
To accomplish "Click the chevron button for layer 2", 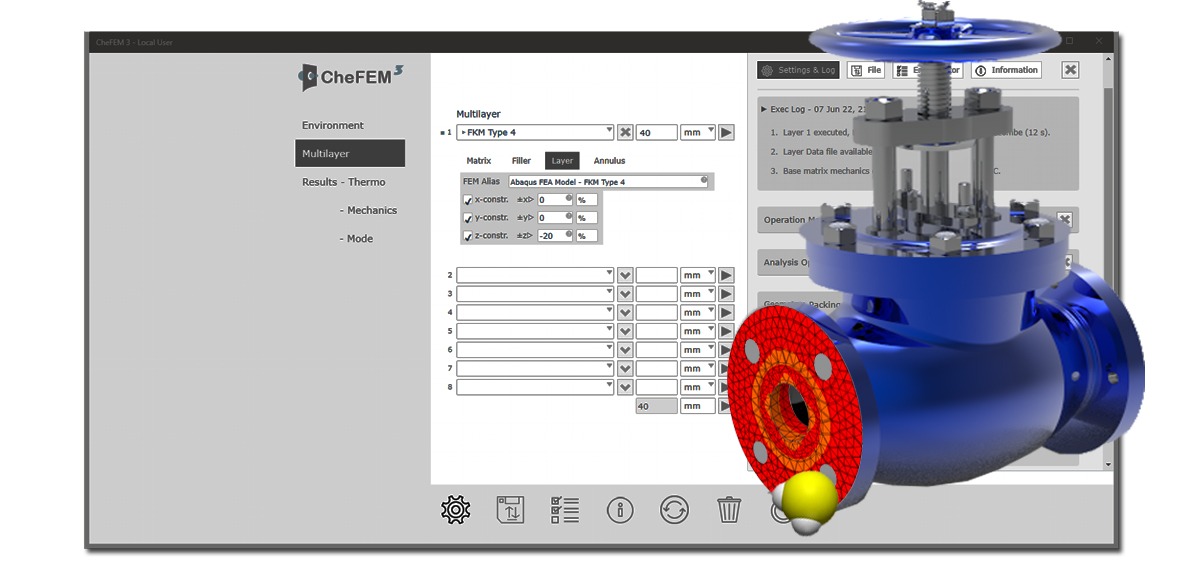I will 625,275.
